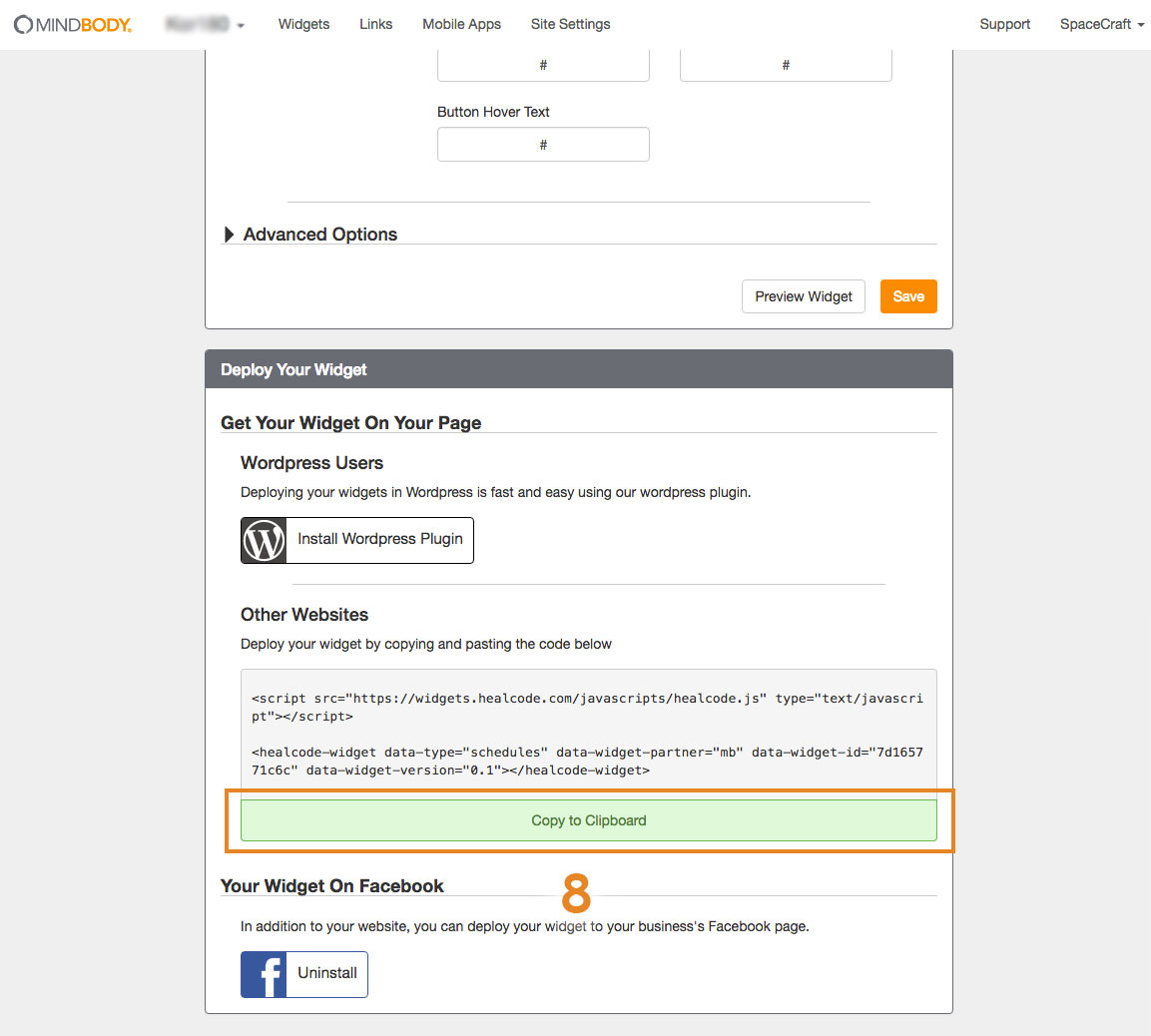Image resolution: width=1151 pixels, height=1036 pixels.
Task: Expand the Advanced Options section
Action: pos(309,235)
